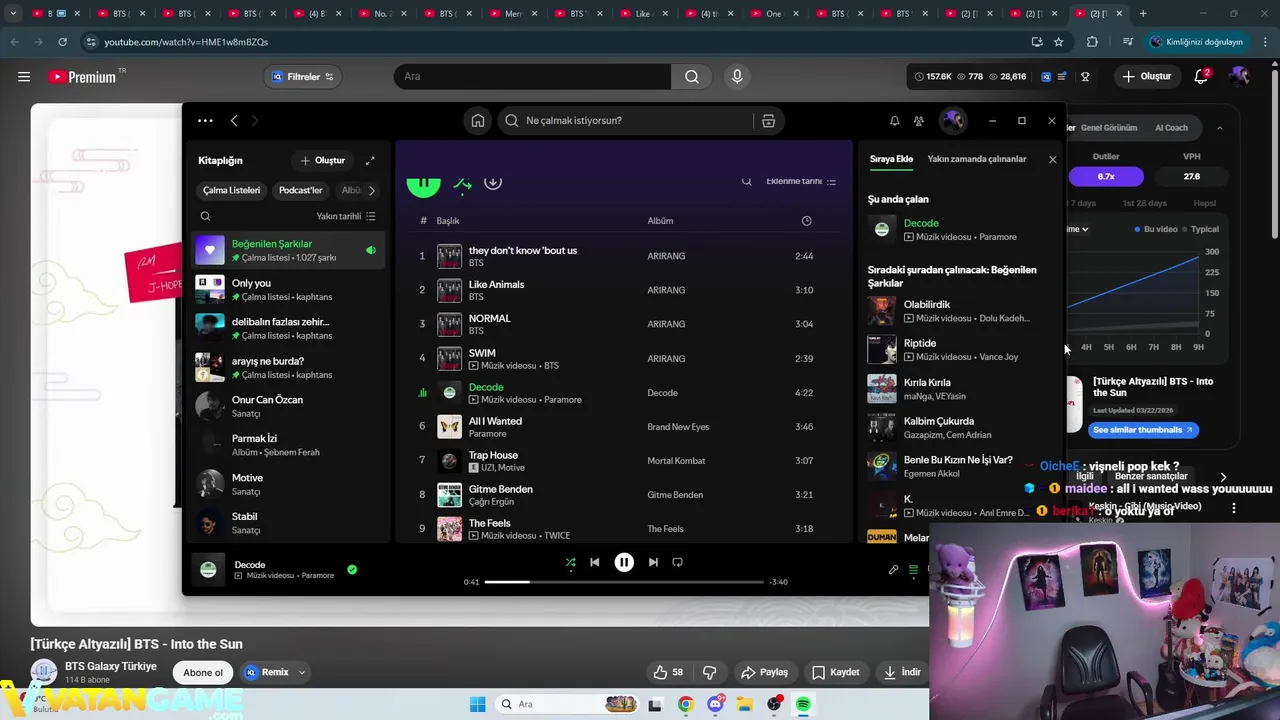Select the Podcast'ler filter chip
This screenshot has width=1280, height=720.
coord(301,190)
